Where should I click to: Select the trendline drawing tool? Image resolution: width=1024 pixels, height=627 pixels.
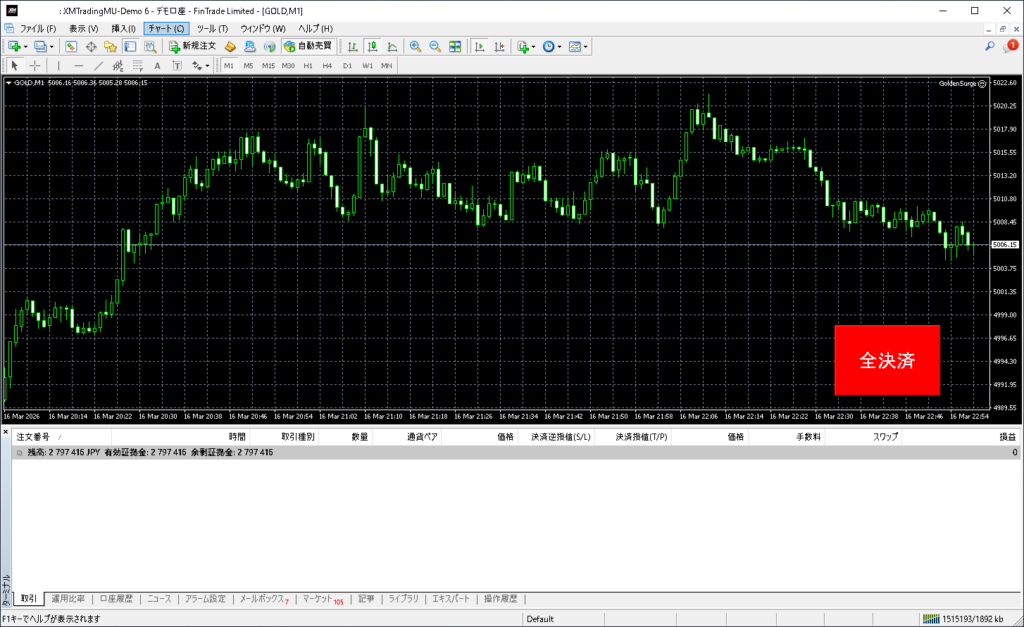(98, 65)
